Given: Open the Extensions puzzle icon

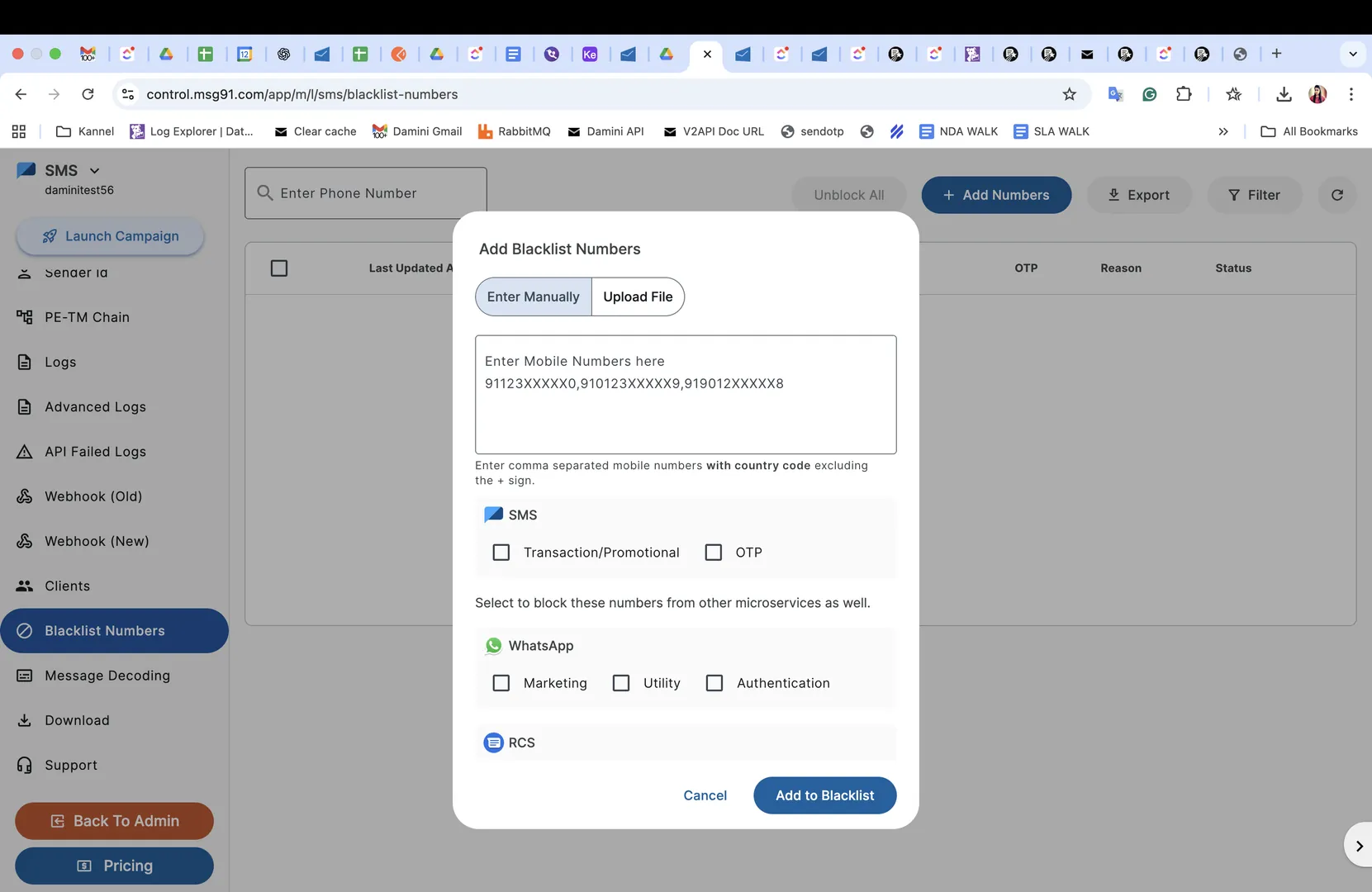Looking at the screenshot, I should (x=1184, y=94).
